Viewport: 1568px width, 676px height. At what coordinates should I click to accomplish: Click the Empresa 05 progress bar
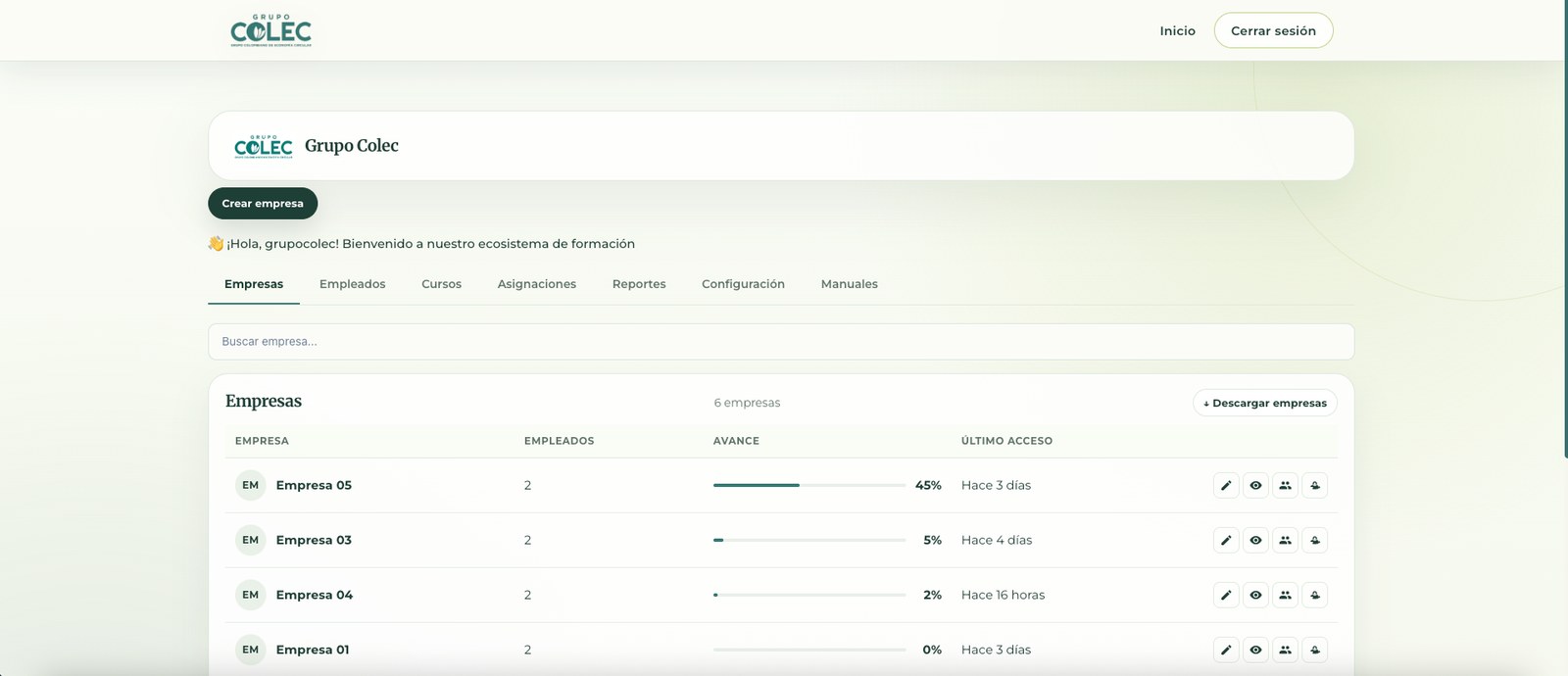(809, 485)
